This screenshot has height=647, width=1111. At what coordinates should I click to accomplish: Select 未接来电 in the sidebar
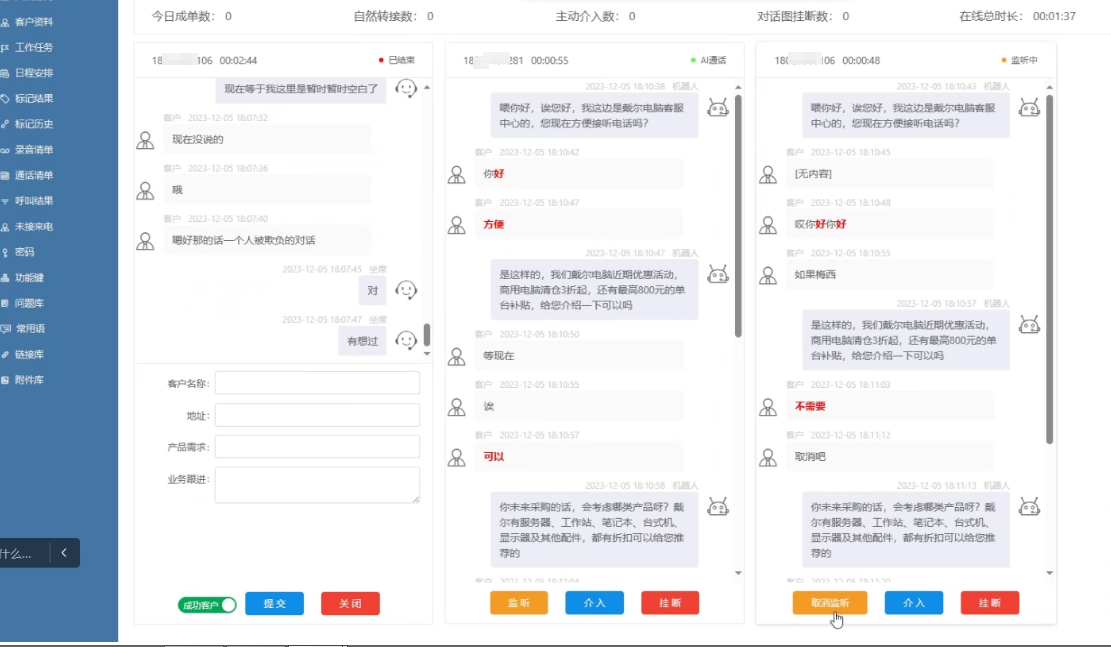pyautogui.click(x=34, y=227)
